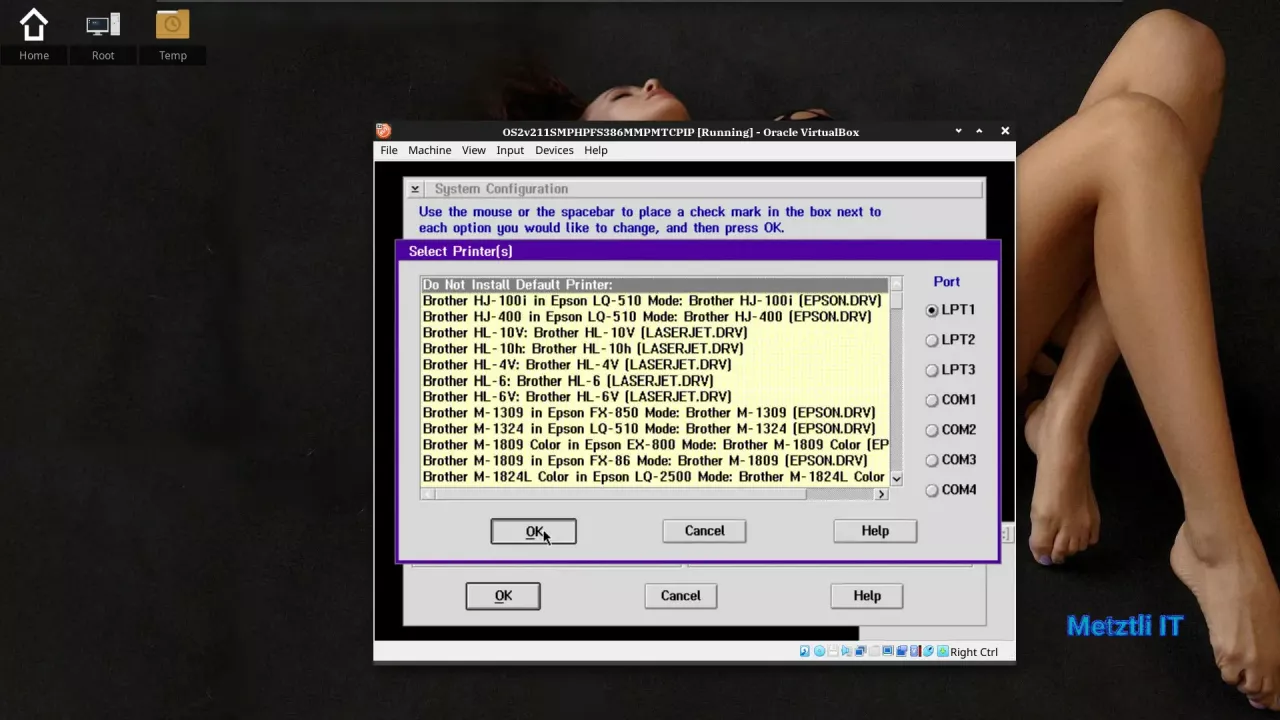This screenshot has width=1280, height=720.
Task: Select LPT2 port radio button
Action: click(931, 340)
